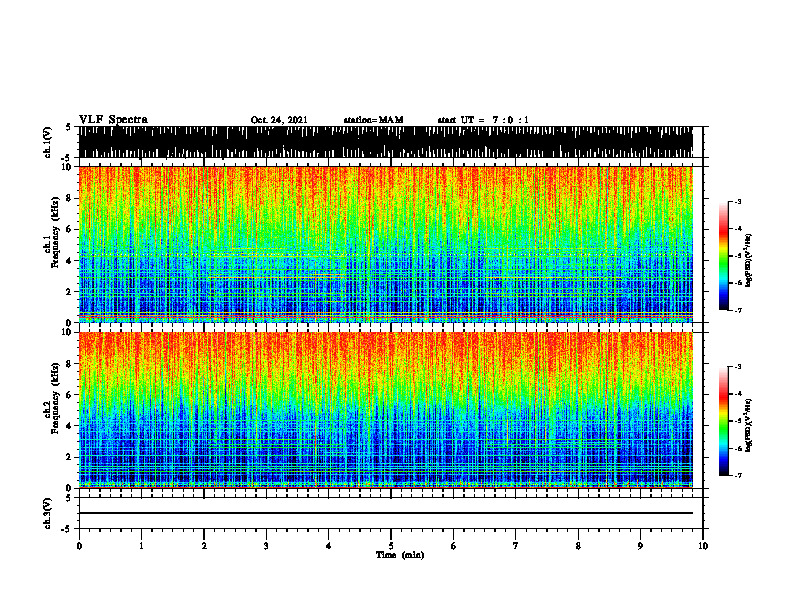Click the "10" tick atop ch.2 frequency axis
This screenshot has width=792, height=612.
tap(67, 332)
